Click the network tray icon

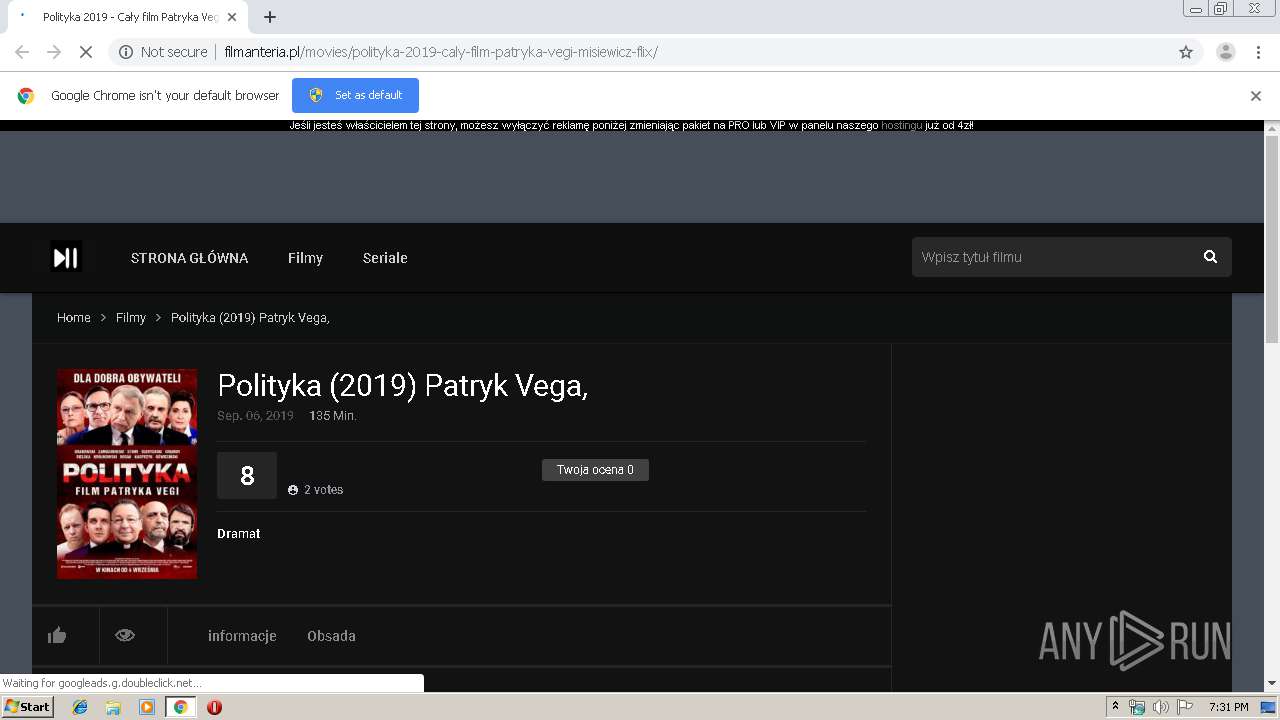1137,707
